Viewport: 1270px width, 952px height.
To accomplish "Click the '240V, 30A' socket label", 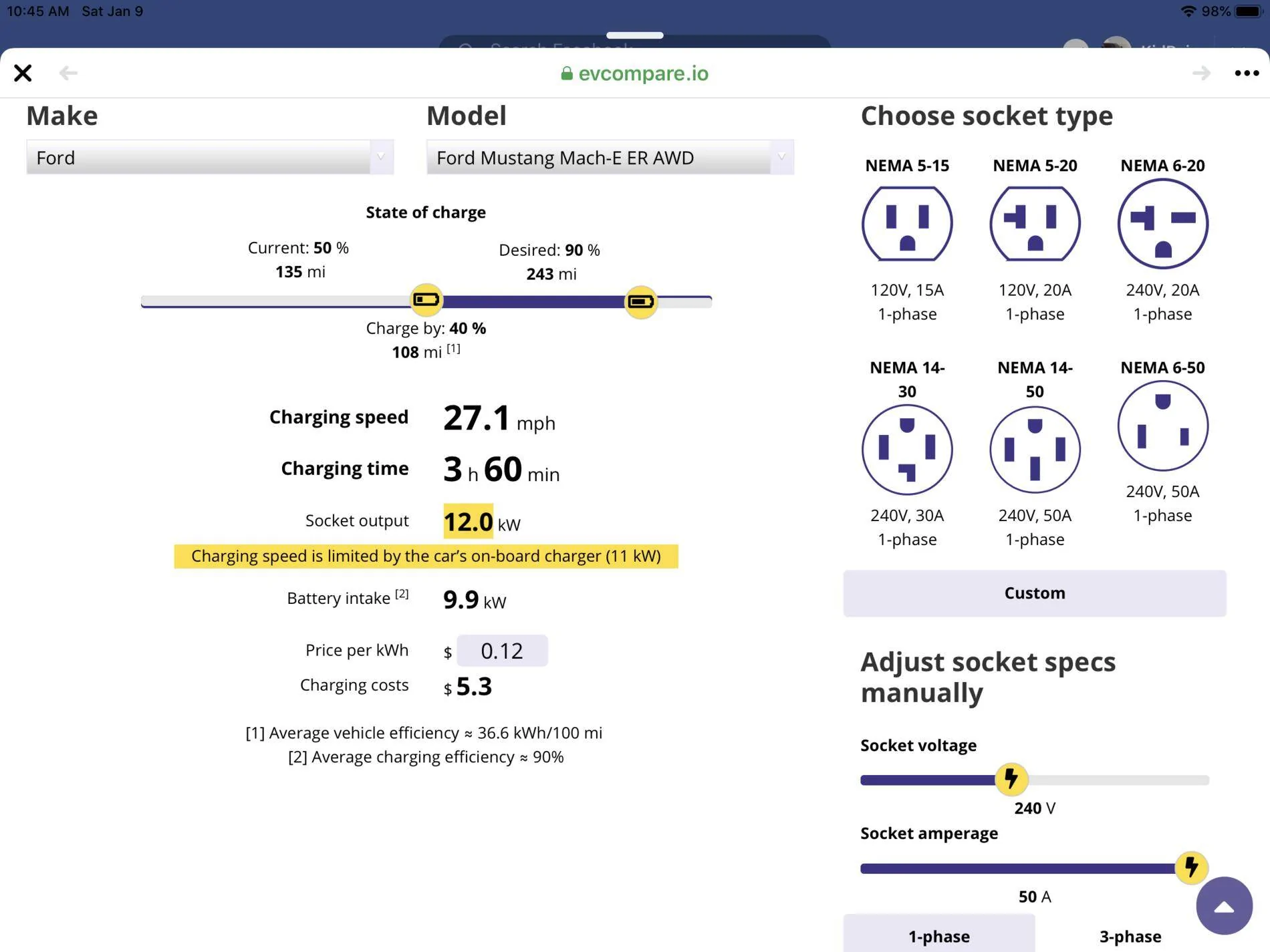I will coord(907,515).
